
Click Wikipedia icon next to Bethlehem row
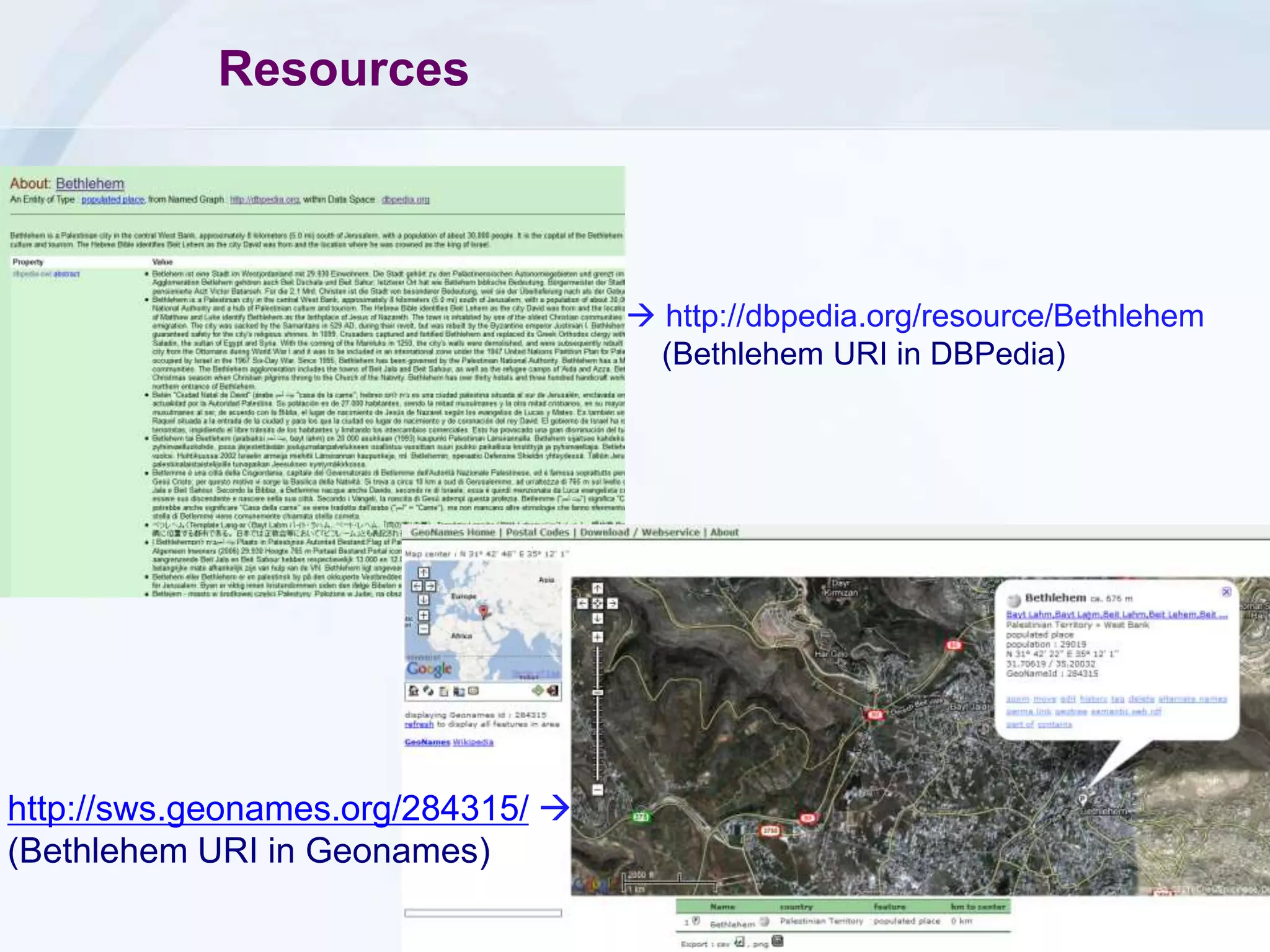click(765, 922)
